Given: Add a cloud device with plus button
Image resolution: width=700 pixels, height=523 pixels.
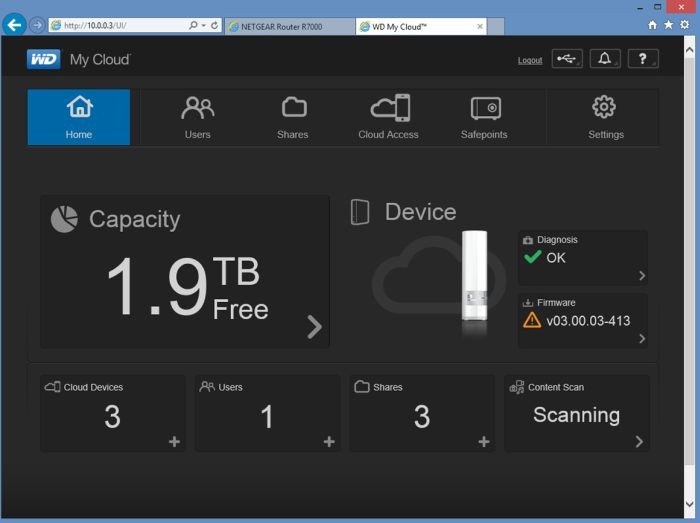Looking at the screenshot, I should coord(174,441).
